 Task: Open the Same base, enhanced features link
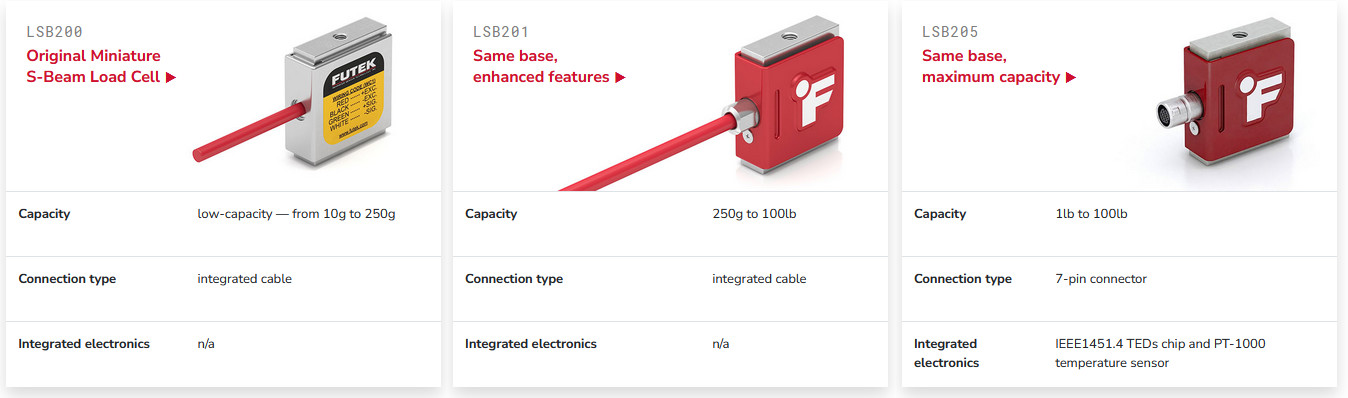pyautogui.click(x=550, y=67)
